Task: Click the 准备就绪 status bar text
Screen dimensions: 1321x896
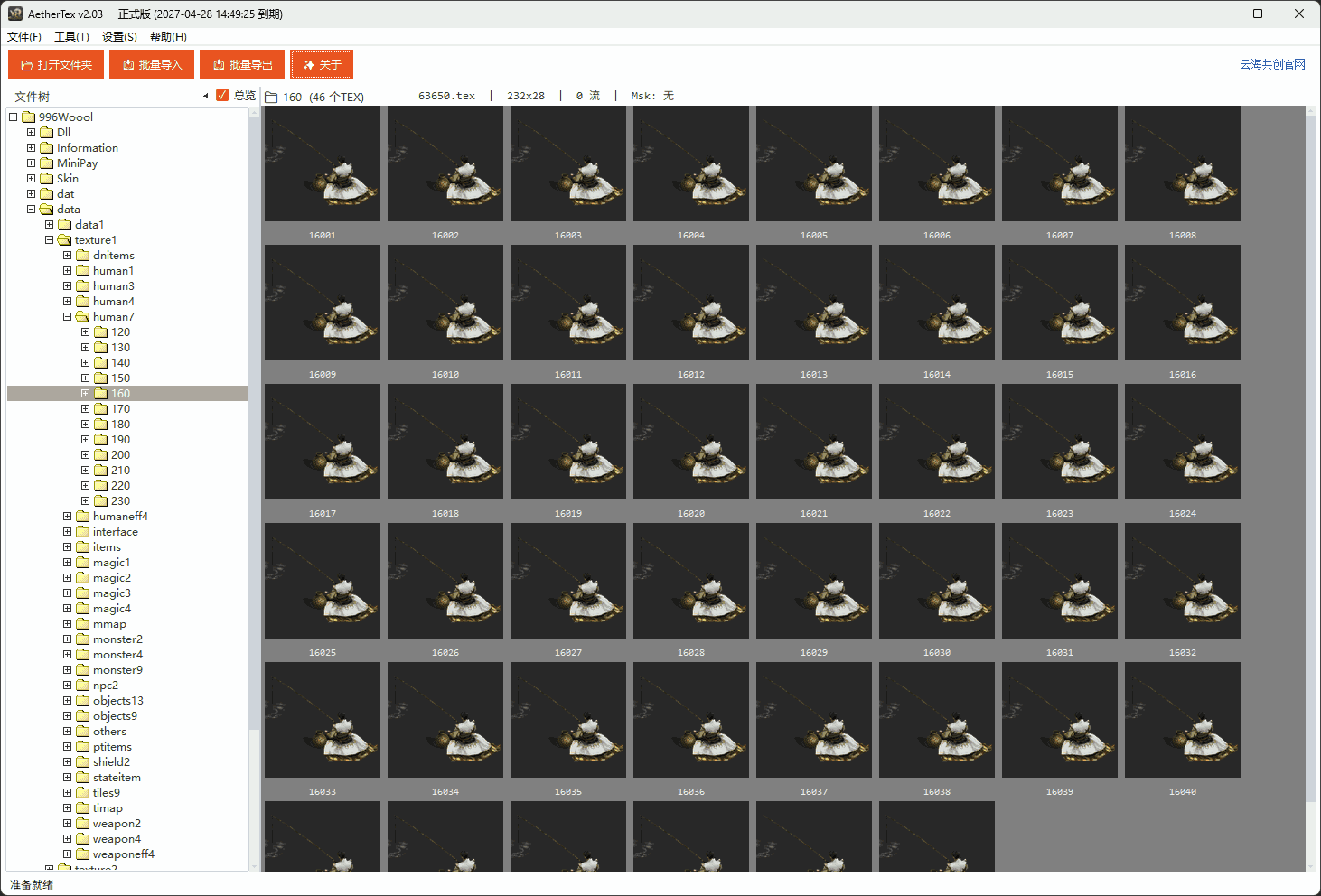Action: coord(32,884)
